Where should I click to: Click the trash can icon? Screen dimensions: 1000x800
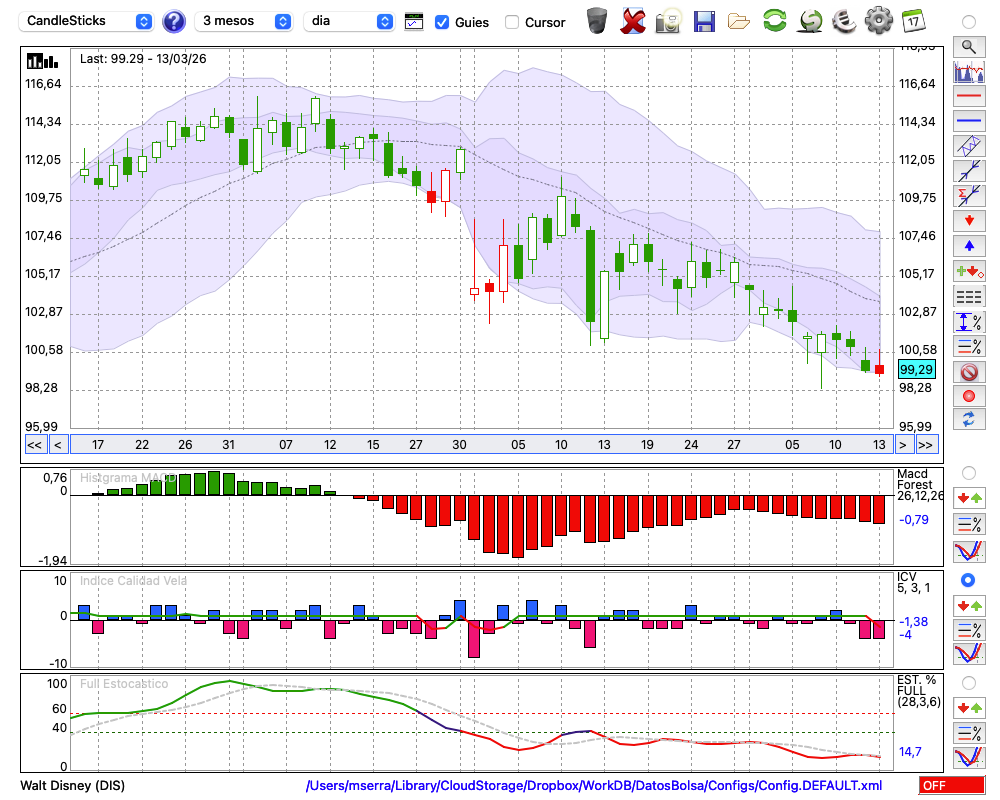pos(597,21)
